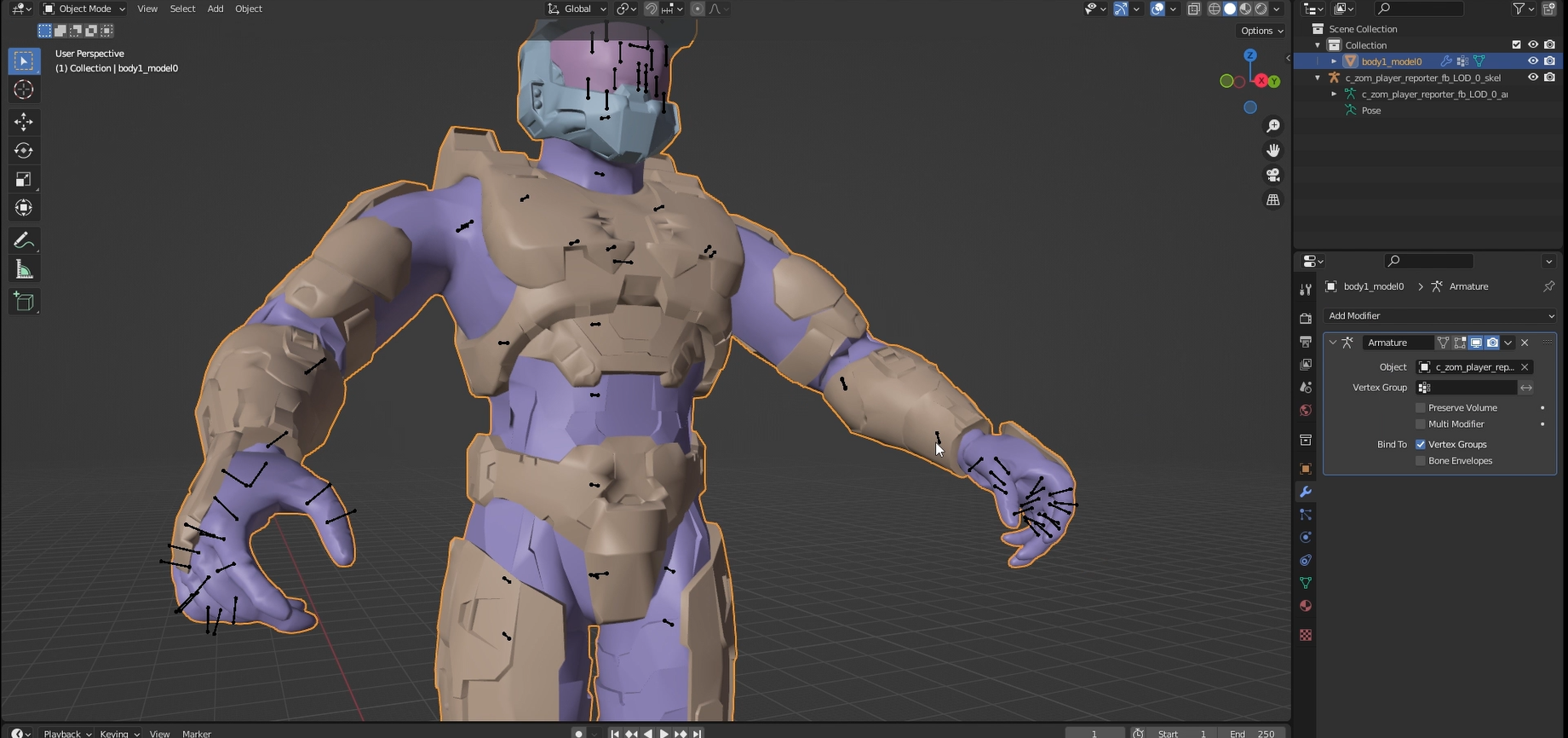Select the Add Cube tool
This screenshot has width=1568, height=738.
point(24,302)
